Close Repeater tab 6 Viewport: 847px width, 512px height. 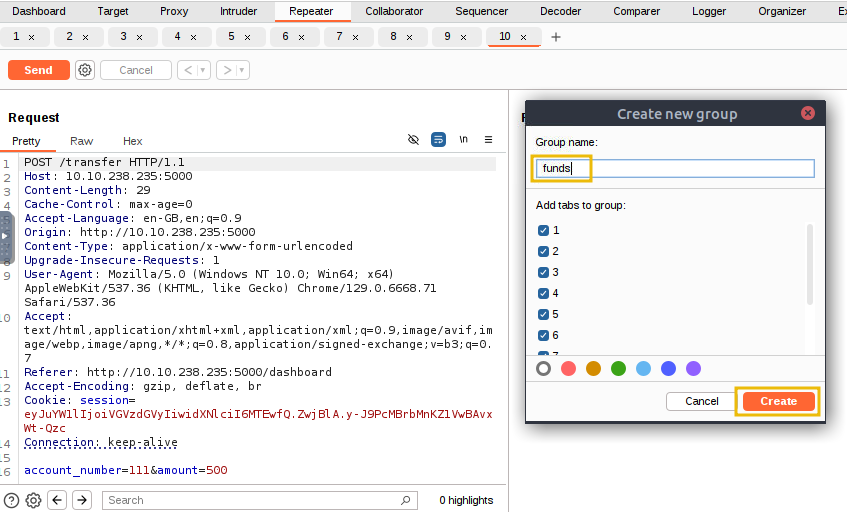301,37
